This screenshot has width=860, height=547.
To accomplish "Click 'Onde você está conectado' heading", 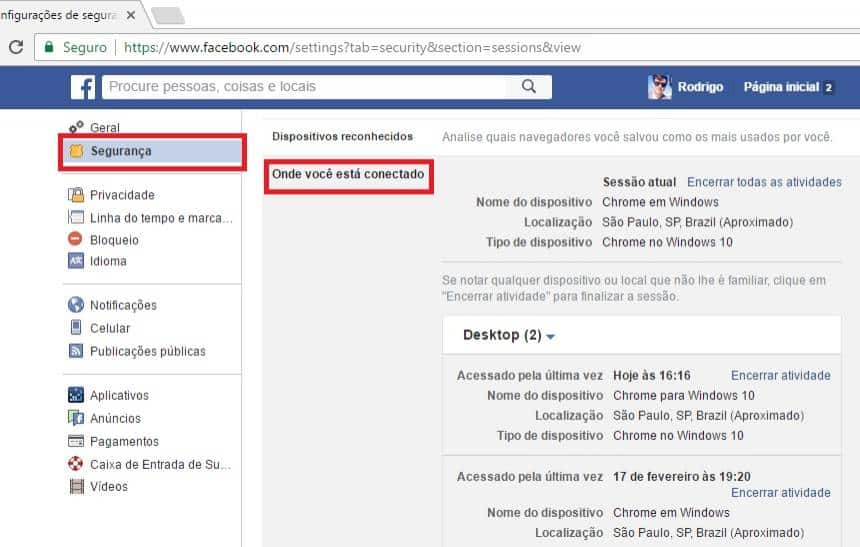I will tap(348, 174).
